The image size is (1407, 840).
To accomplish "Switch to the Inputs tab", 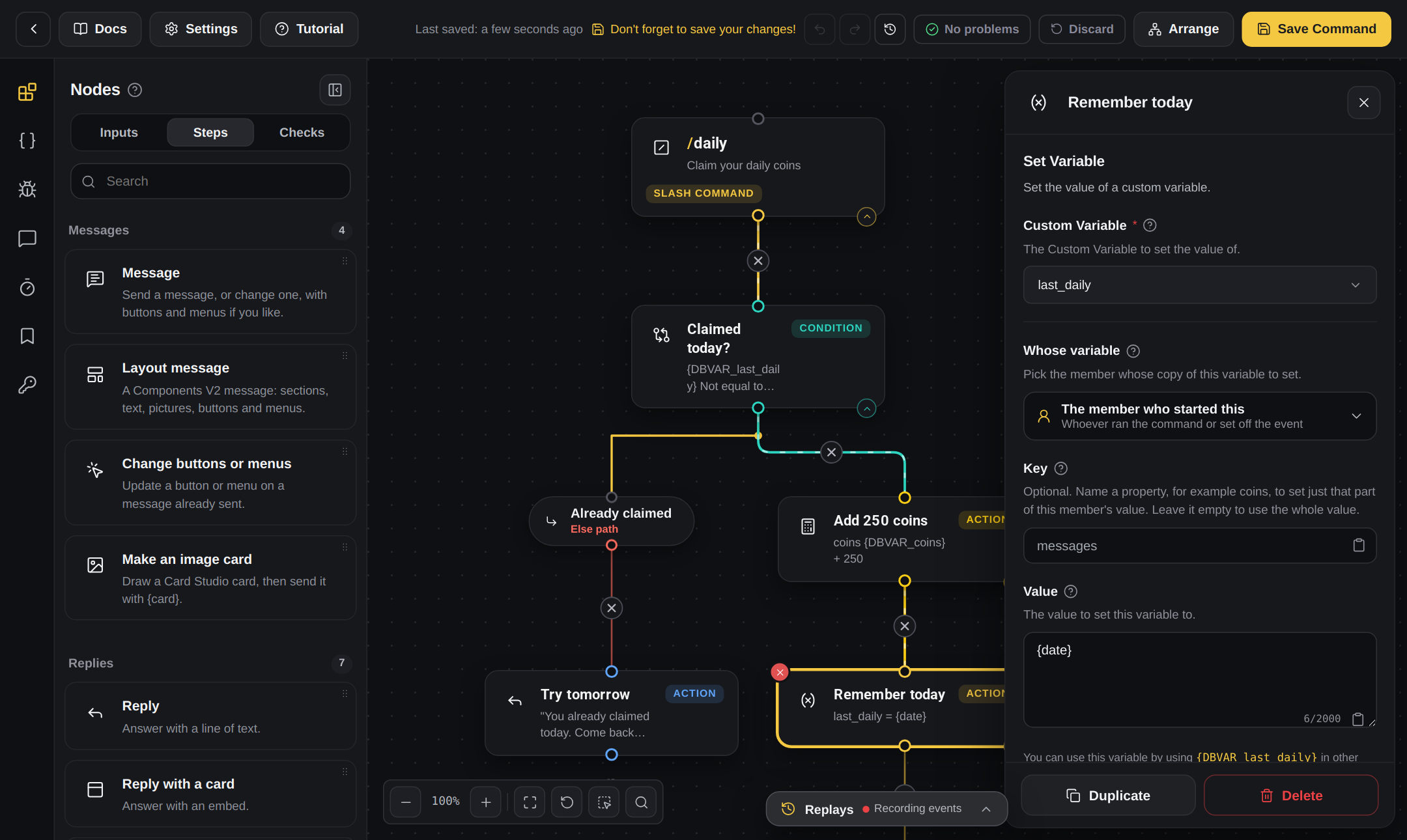I will coord(119,133).
